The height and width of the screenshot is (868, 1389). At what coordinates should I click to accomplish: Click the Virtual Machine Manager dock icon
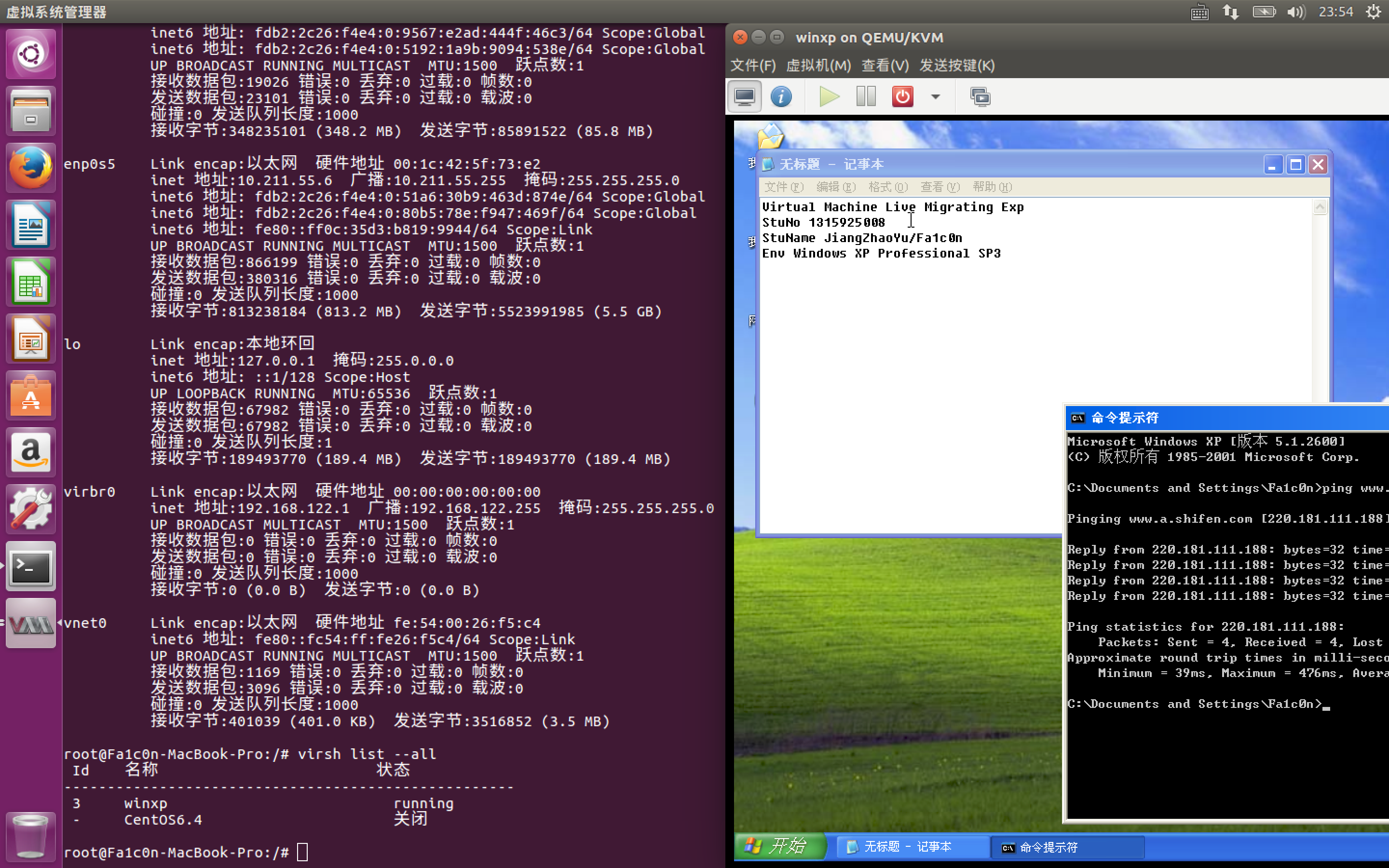click(x=30, y=624)
